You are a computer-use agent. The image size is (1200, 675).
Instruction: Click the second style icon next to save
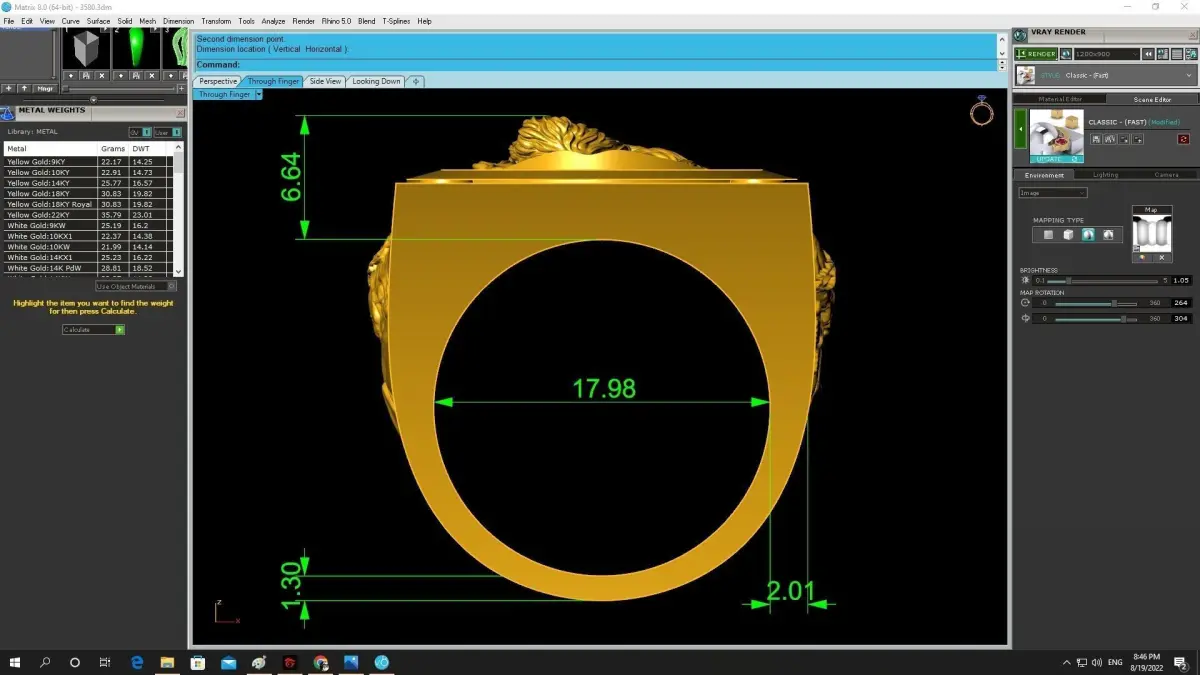point(1110,139)
